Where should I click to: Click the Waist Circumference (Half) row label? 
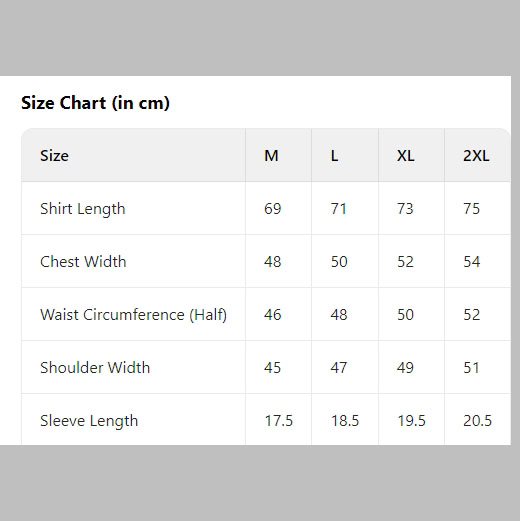pos(133,315)
